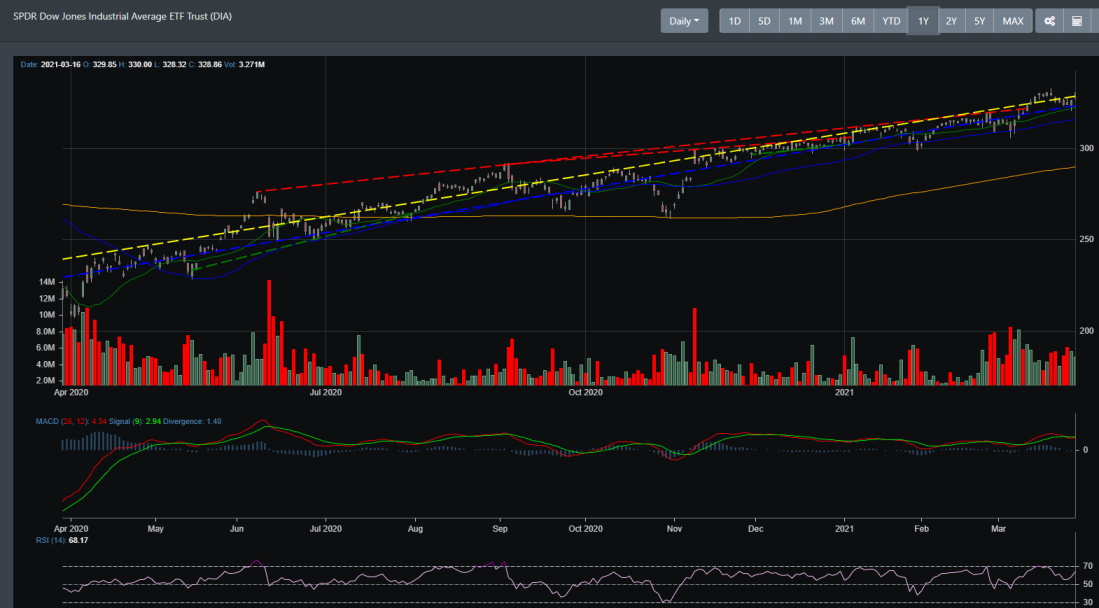
Task: Click the tallest red volume bar in June
Action: pos(269,332)
